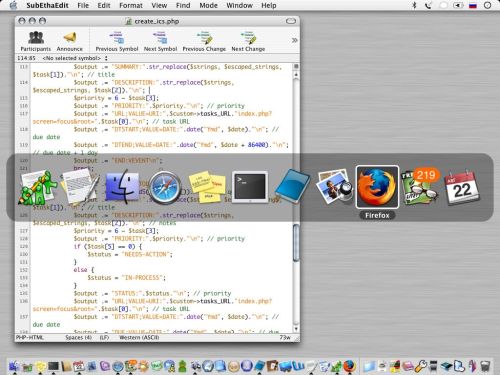Select Preview in app switcher
The image size is (500, 375).
click(335, 186)
